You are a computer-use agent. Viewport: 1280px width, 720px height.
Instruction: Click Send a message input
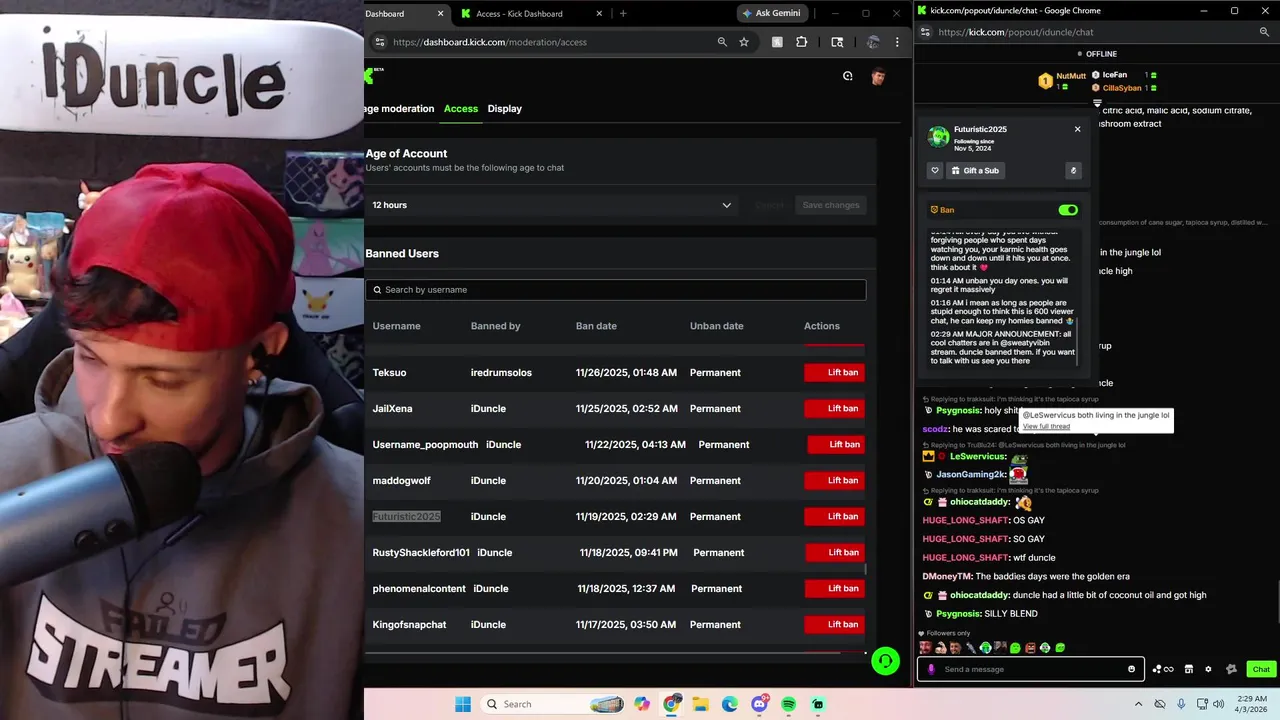coord(1030,669)
